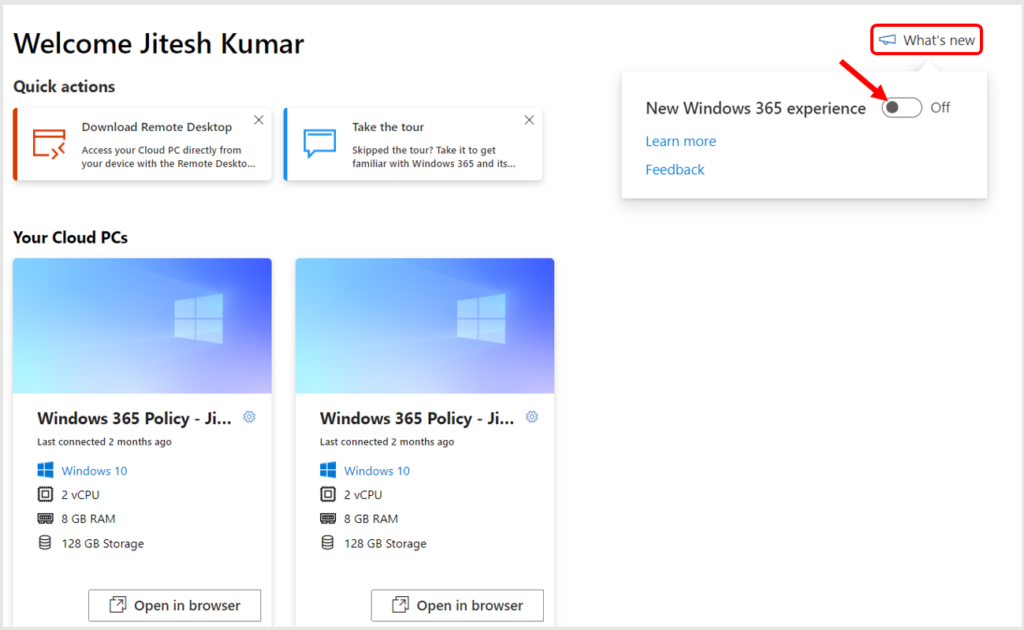Click the first Cloud PC's Last connected text
The image size is (1024, 630).
coord(104,442)
